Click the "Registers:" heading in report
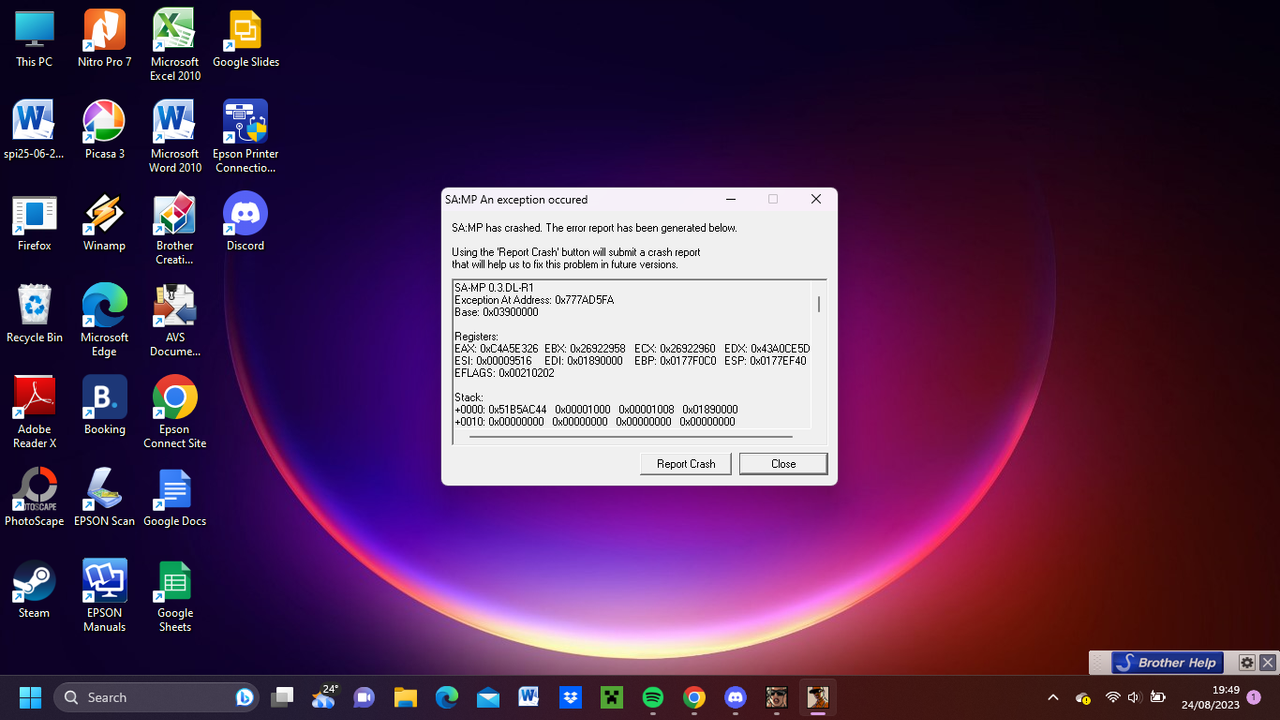Screen dimensions: 1280x720 coord(477,336)
